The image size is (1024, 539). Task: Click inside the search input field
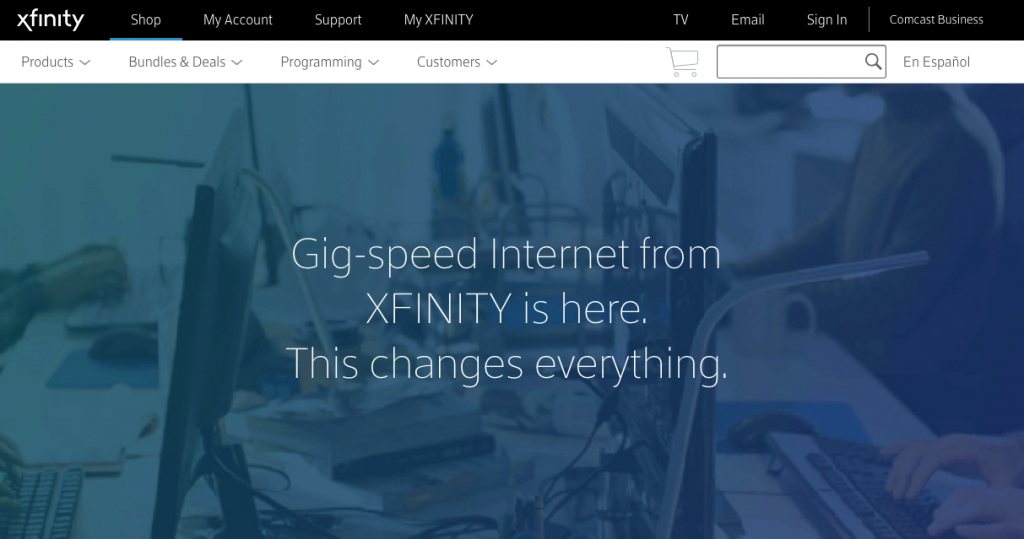tap(790, 61)
